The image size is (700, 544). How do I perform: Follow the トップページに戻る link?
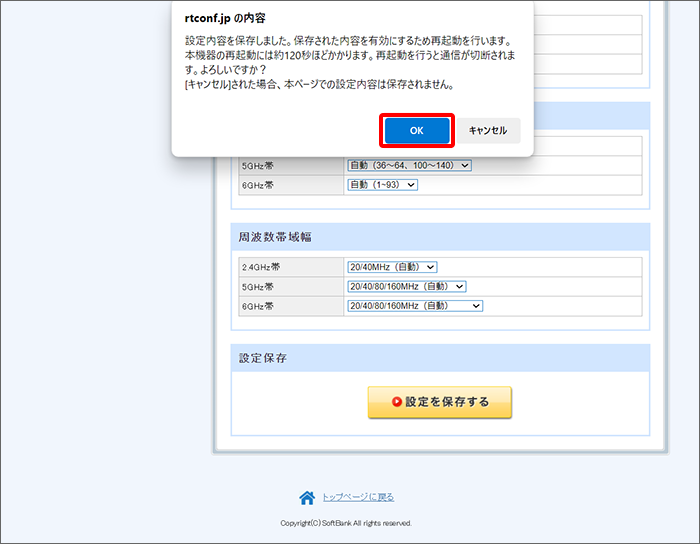pyautogui.click(x=358, y=497)
